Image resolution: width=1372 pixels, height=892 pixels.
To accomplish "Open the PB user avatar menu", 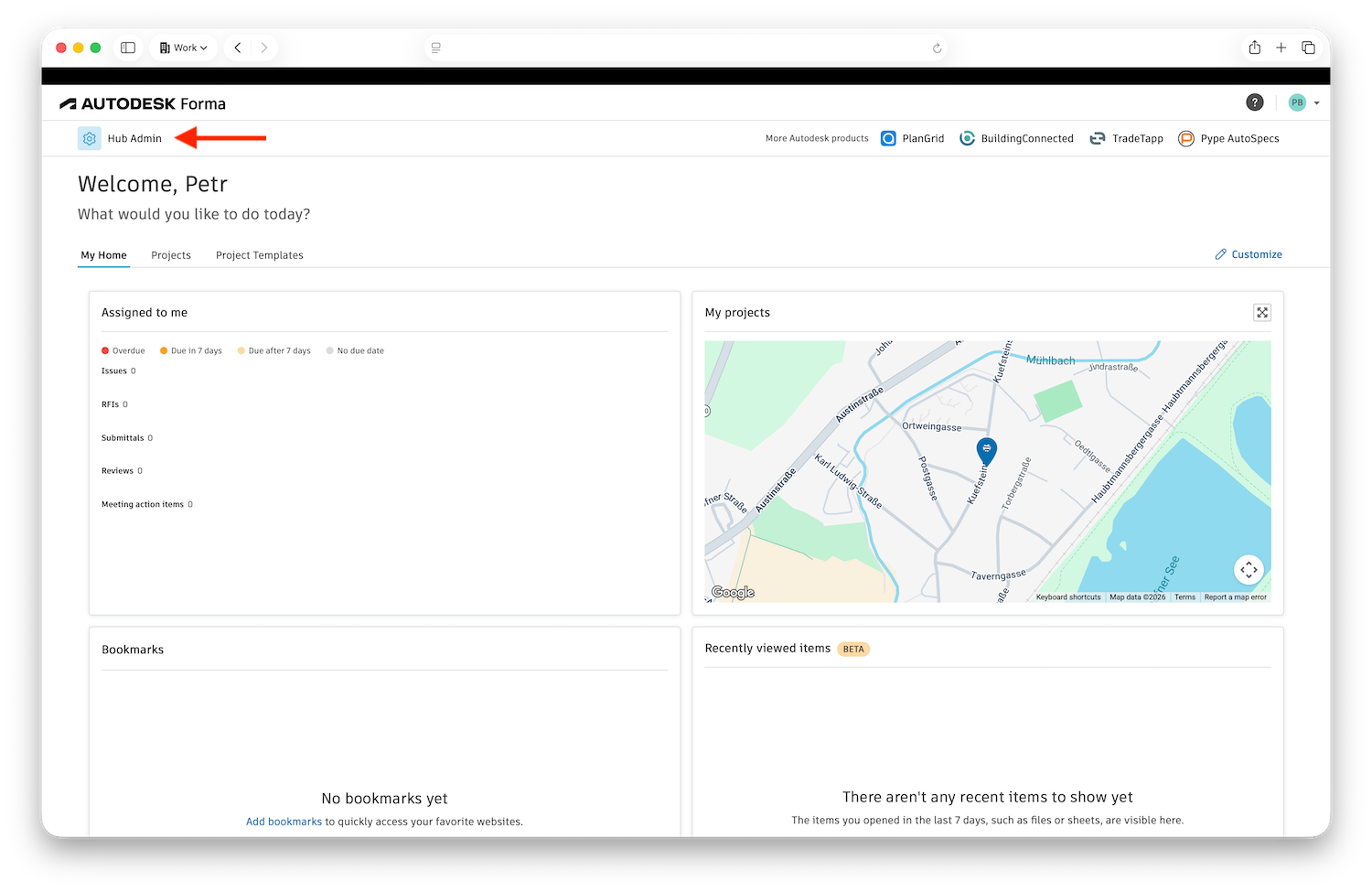I will pyautogui.click(x=1297, y=102).
